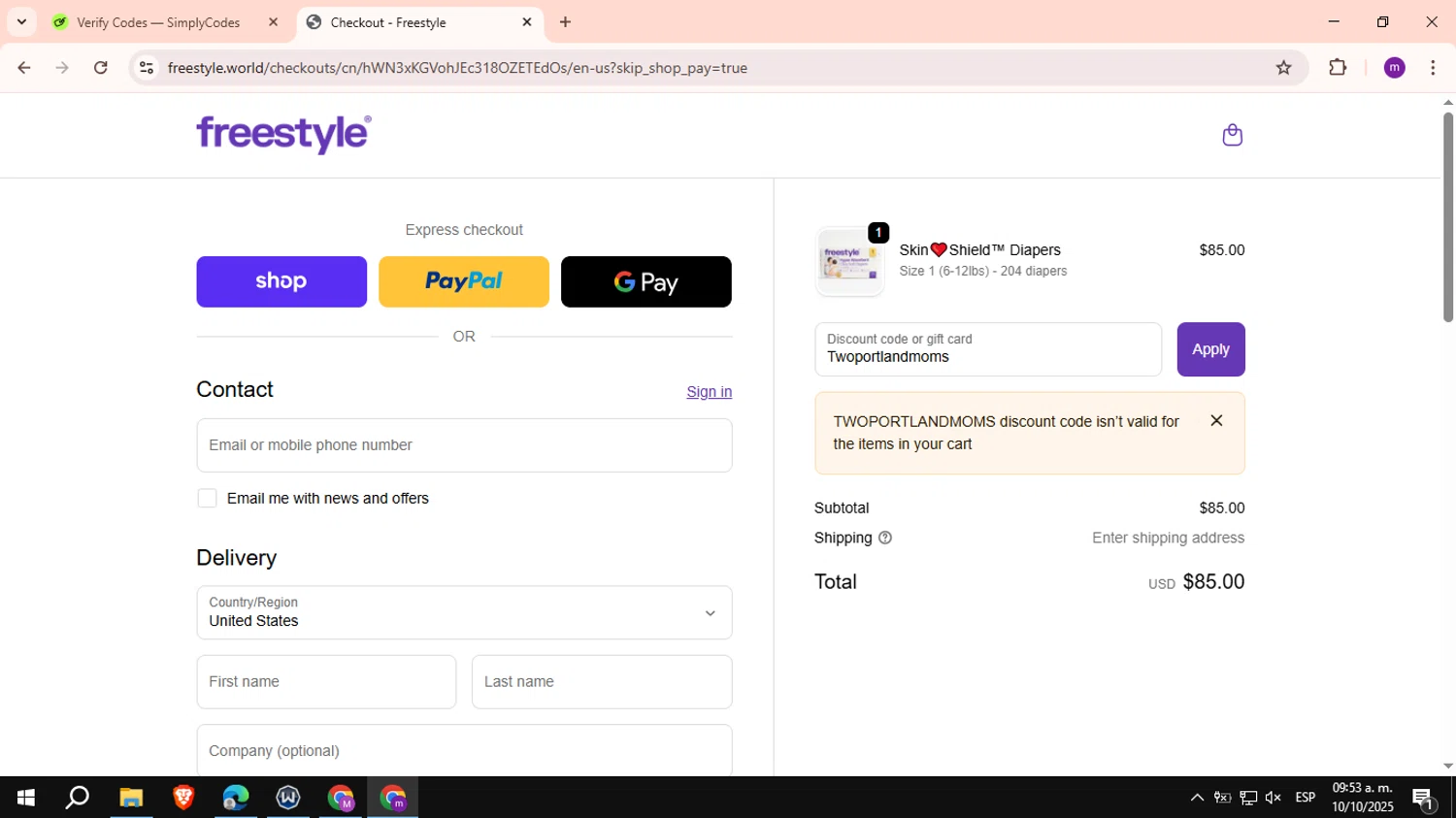This screenshot has height=818, width=1456.
Task: Dismiss the invalid discount code message
Action: [x=1216, y=420]
